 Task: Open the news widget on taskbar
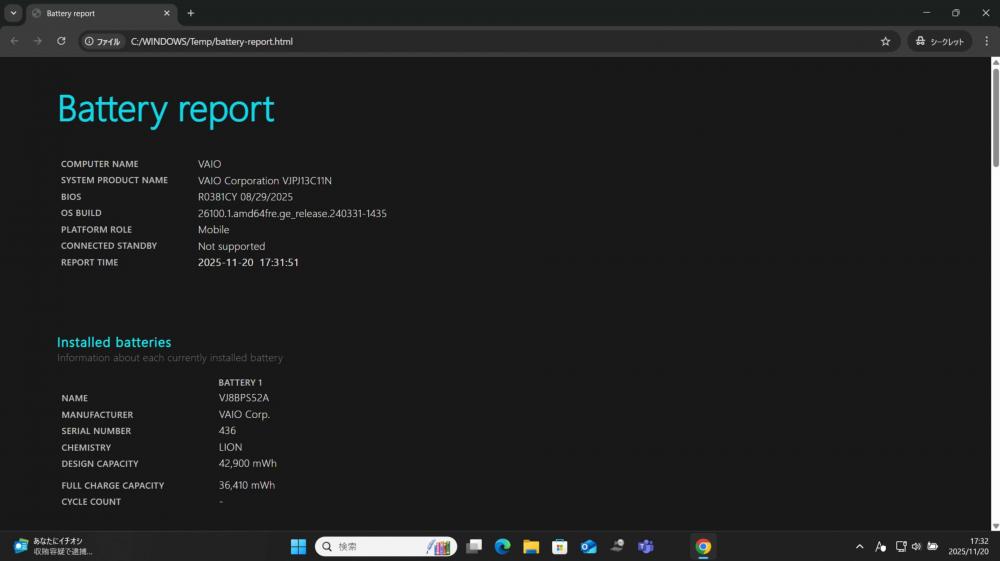point(54,546)
